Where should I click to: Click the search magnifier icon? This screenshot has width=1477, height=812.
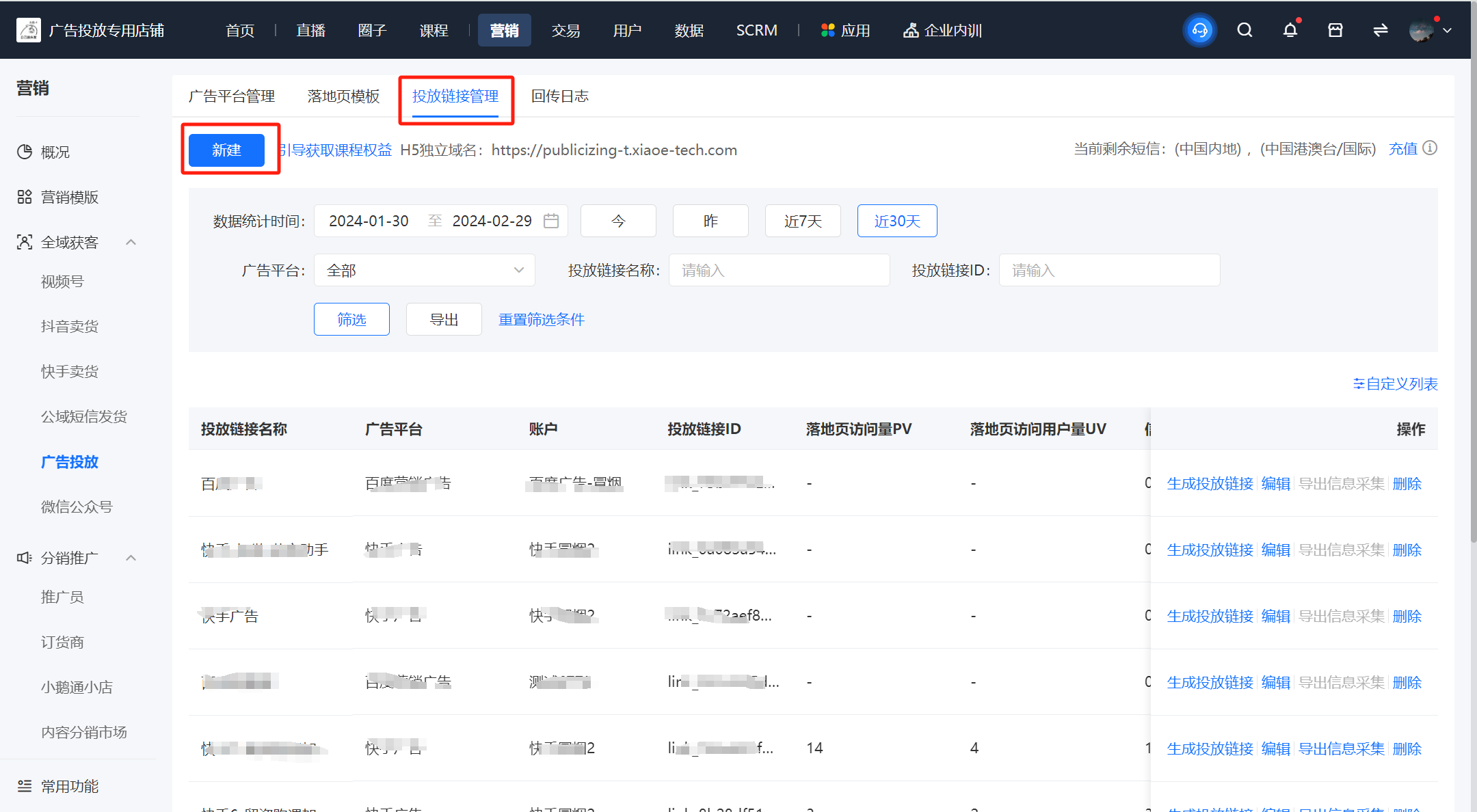[x=1245, y=30]
